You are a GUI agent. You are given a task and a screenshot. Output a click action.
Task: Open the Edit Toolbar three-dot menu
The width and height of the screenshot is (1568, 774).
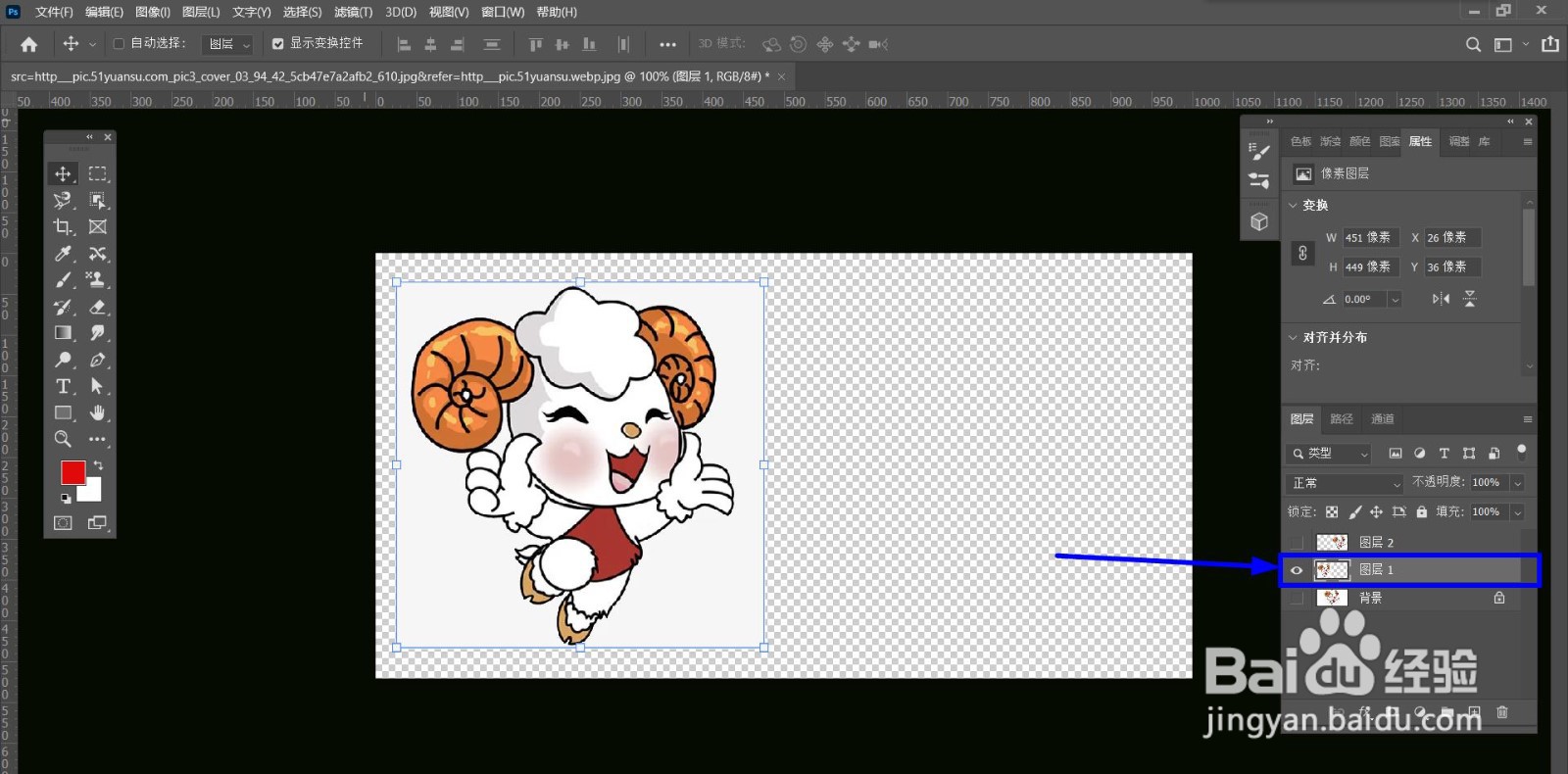98,439
